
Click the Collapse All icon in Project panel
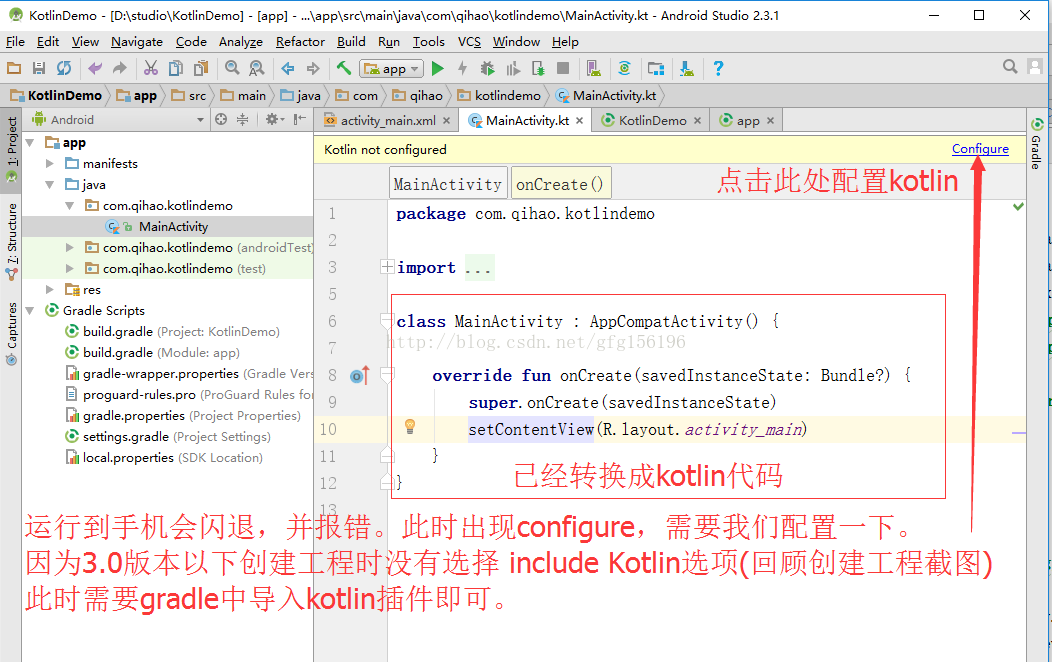pyautogui.click(x=242, y=119)
